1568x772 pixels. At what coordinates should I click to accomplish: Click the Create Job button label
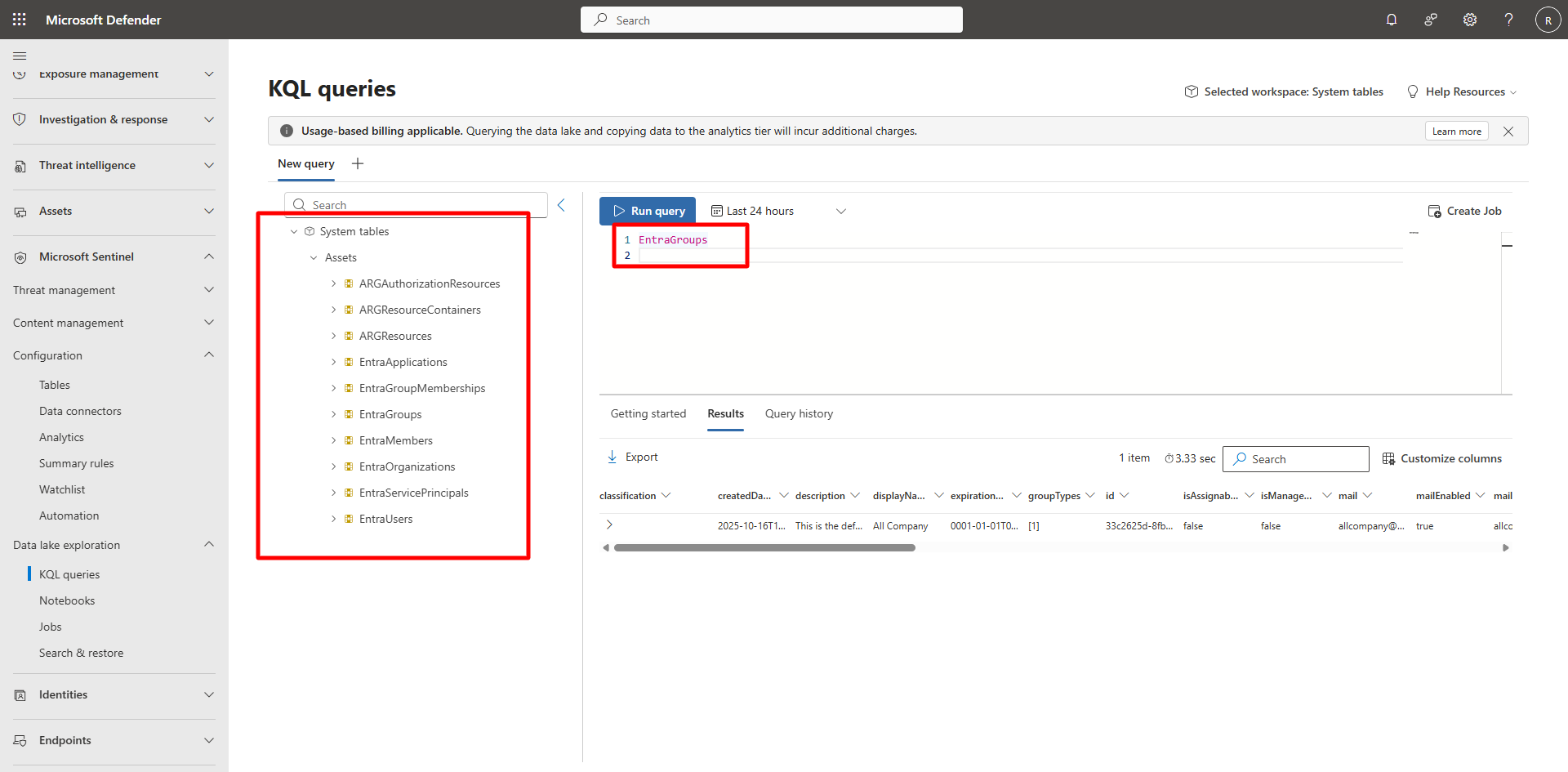point(1474,211)
